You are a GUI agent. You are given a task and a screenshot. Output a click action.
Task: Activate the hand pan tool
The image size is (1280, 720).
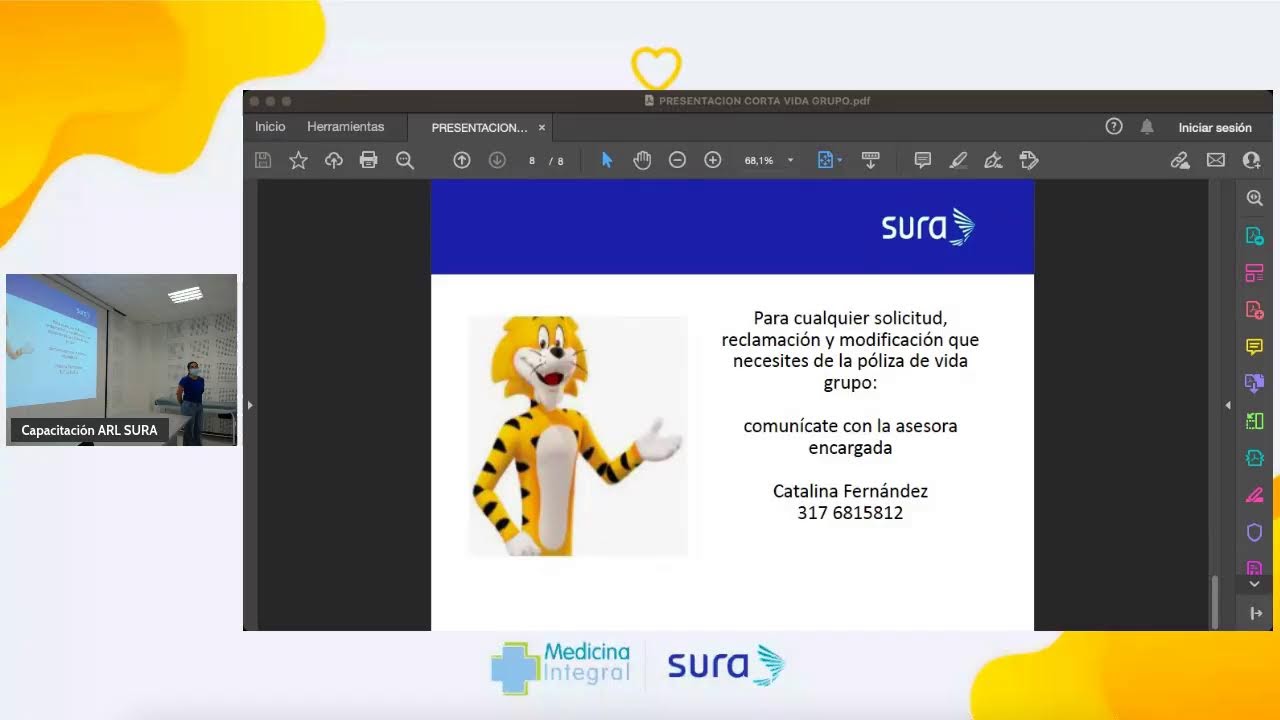tap(642, 160)
